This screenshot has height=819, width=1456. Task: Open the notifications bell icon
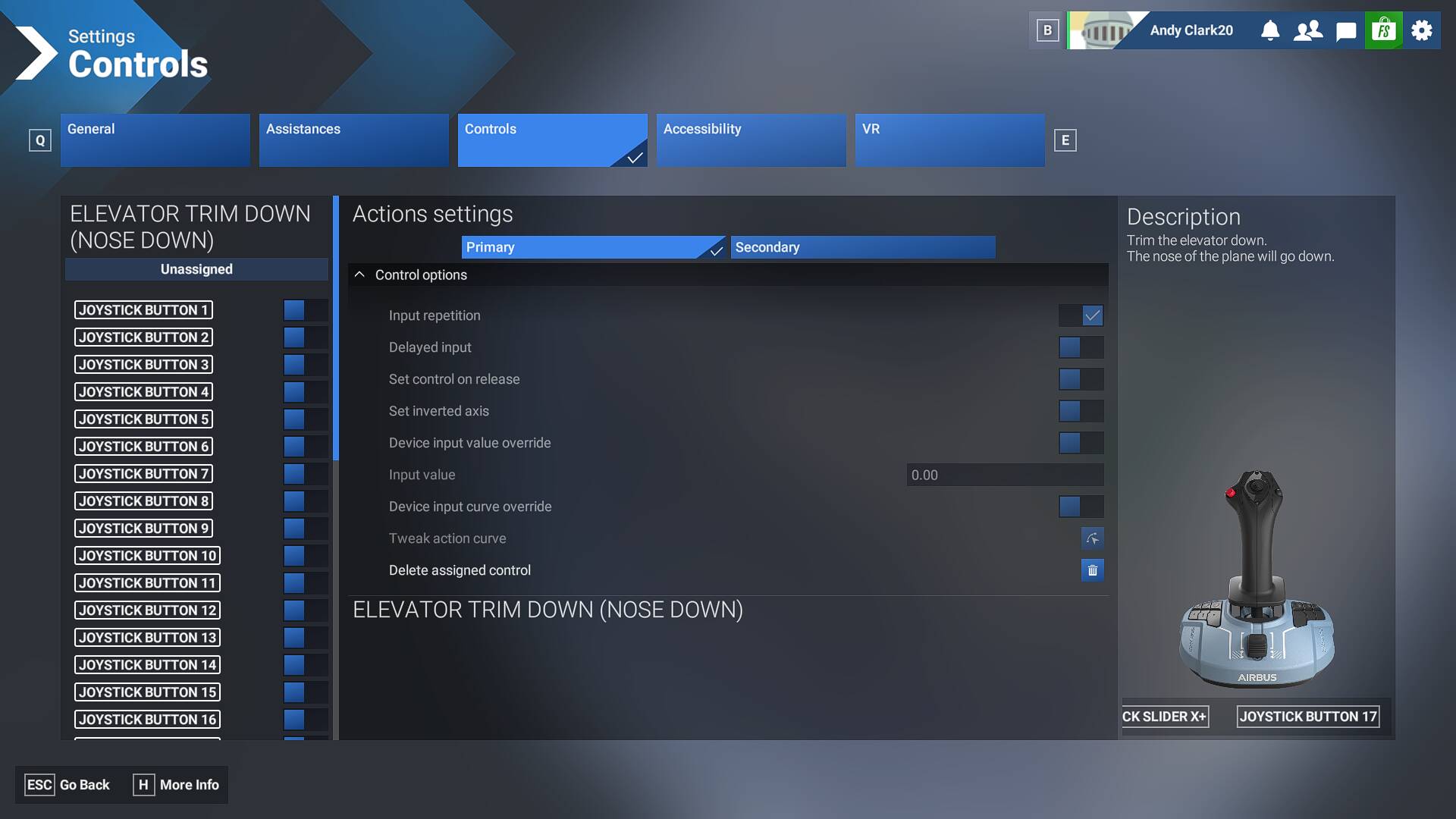(1270, 30)
